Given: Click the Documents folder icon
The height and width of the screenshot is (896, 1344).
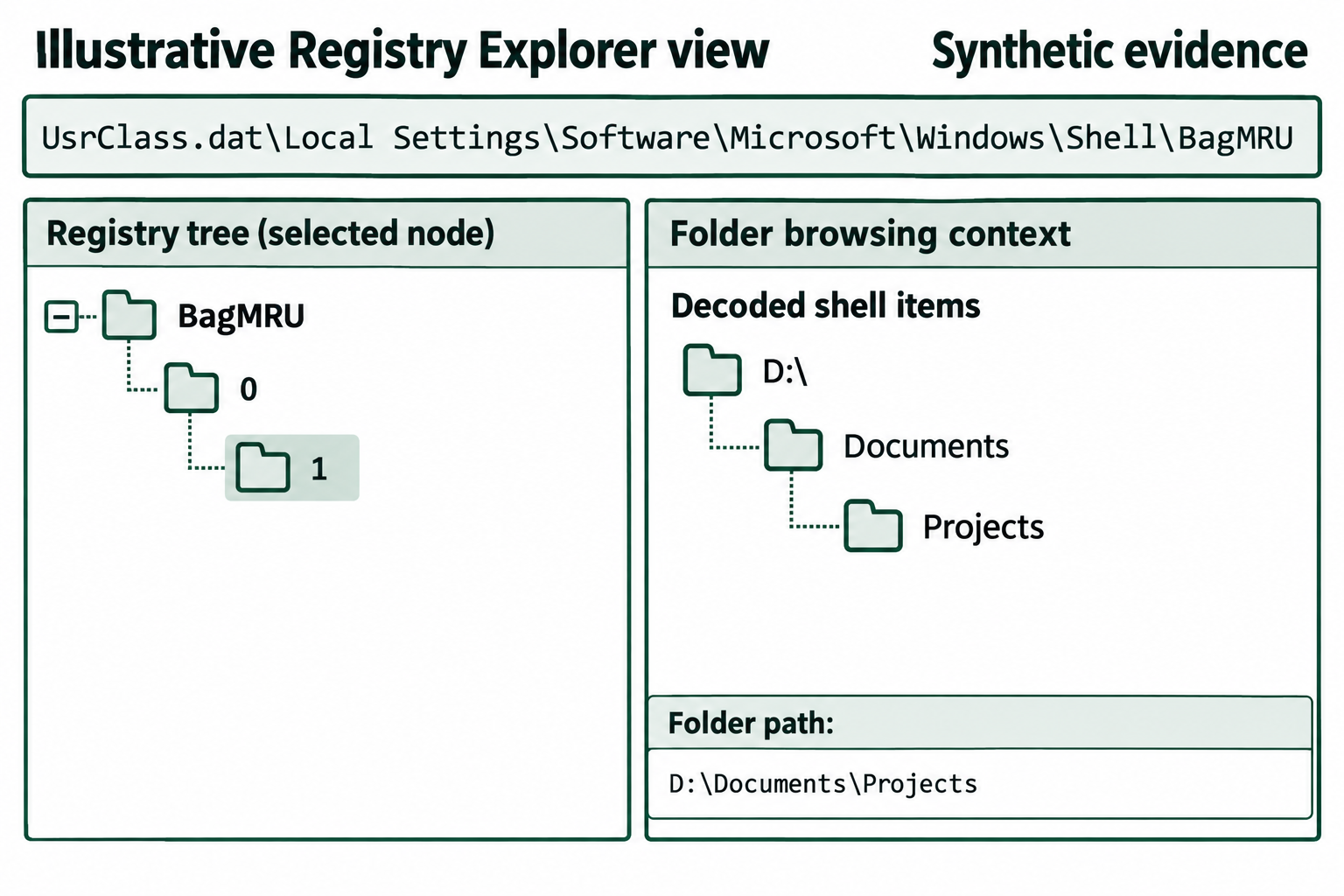Looking at the screenshot, I should (x=793, y=445).
